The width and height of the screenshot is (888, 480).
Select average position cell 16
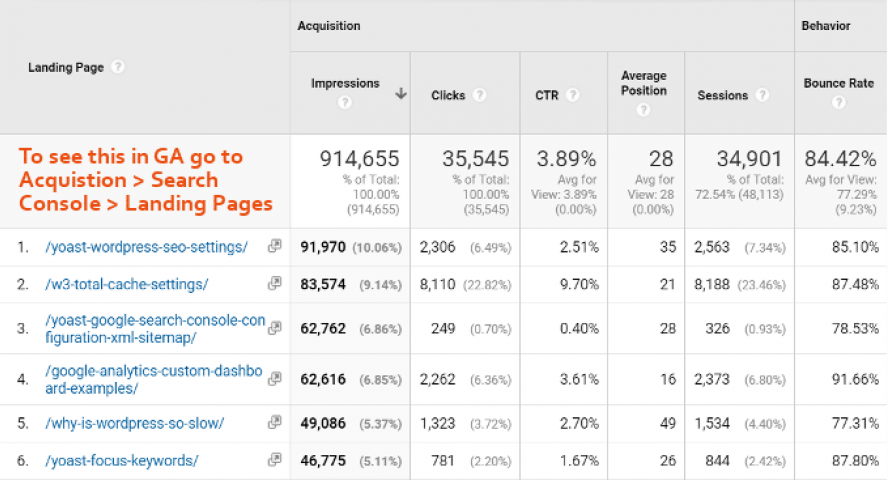668,380
